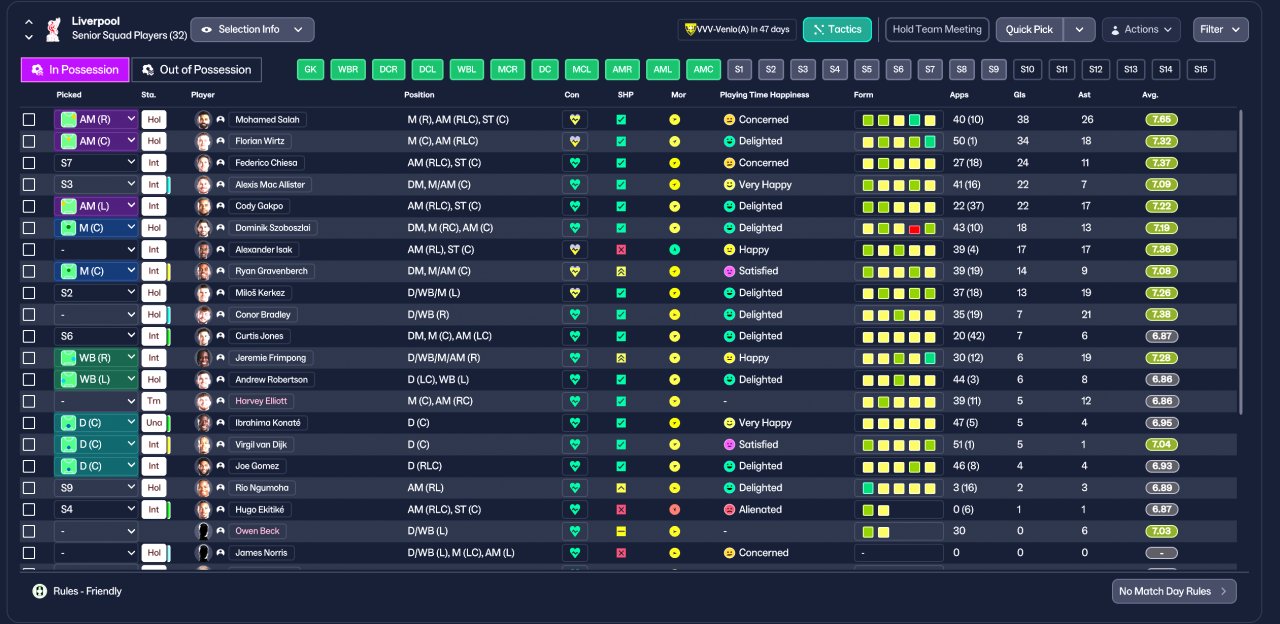
Task: Open Harvey Elliott's player name link
Action: click(261, 401)
